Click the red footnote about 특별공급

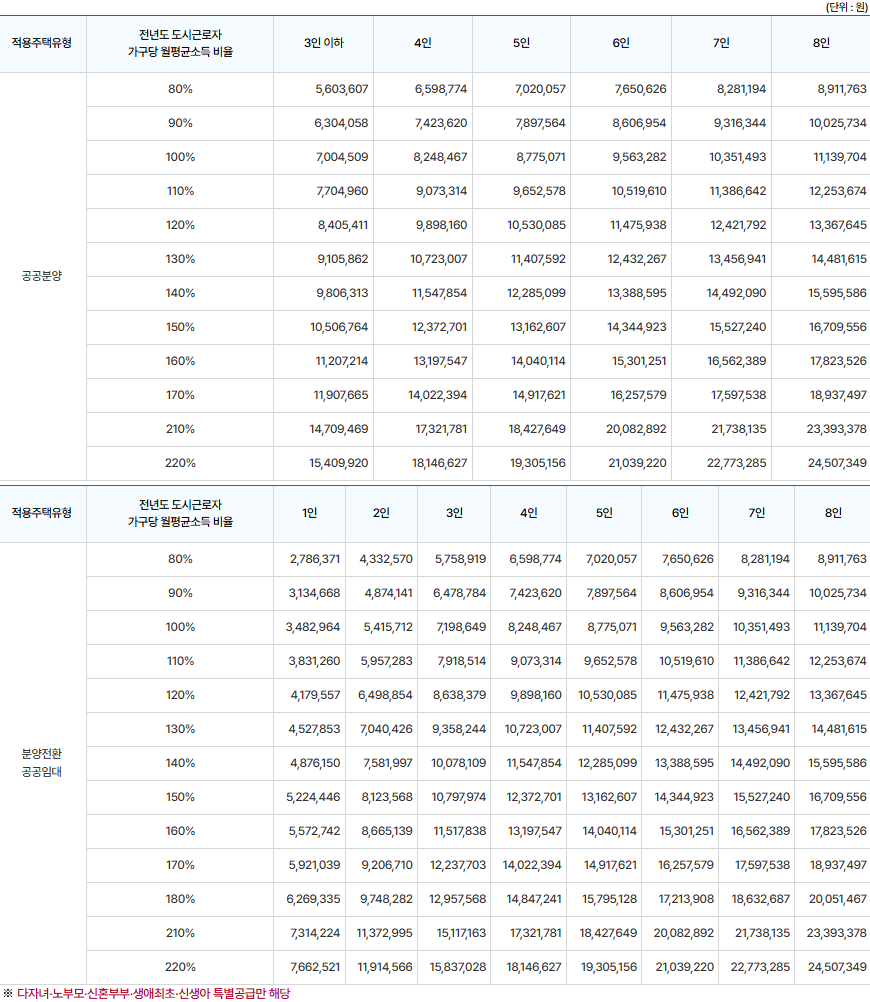(152, 993)
